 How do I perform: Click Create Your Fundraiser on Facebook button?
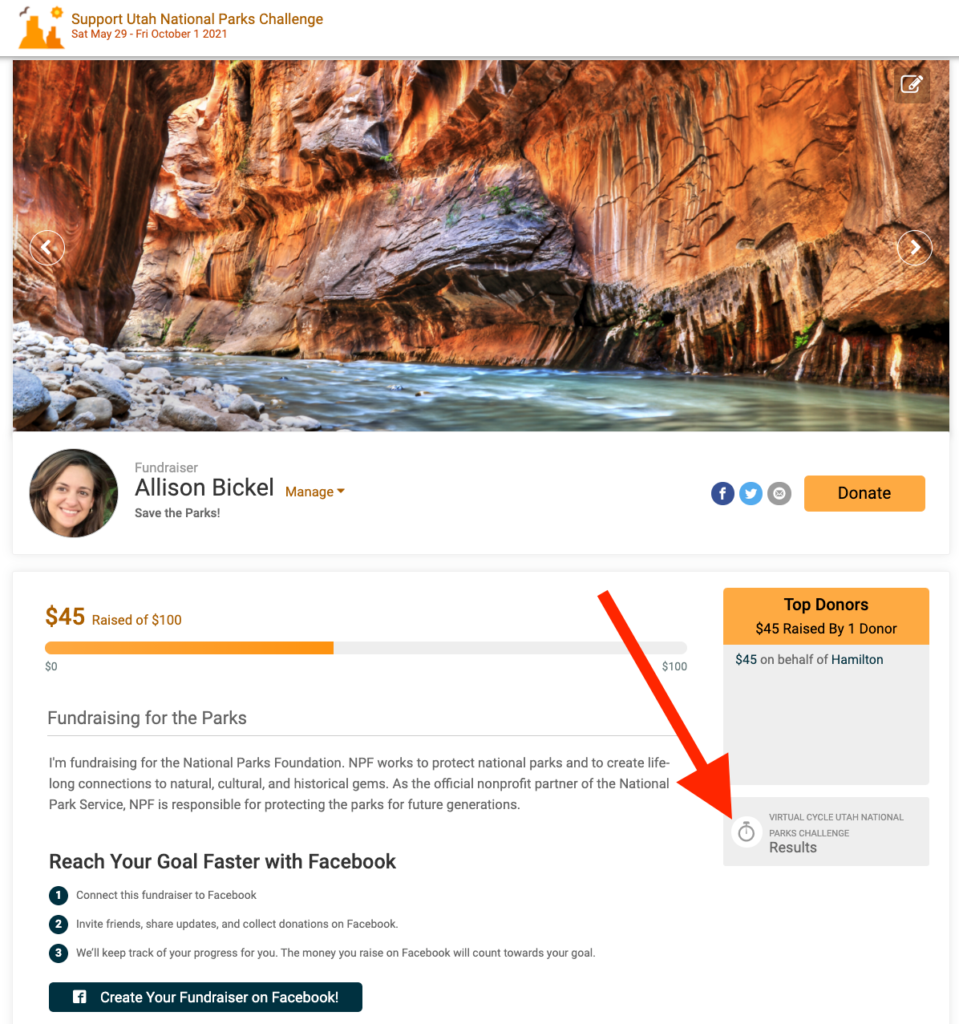(x=205, y=997)
